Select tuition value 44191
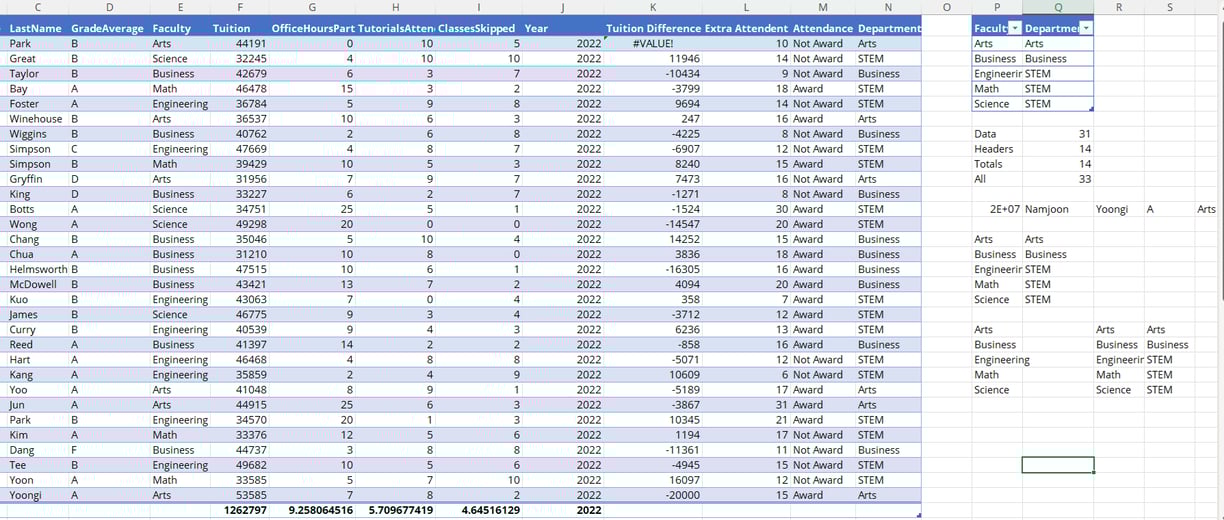Viewport: 1224px width, 520px height. 240,44
